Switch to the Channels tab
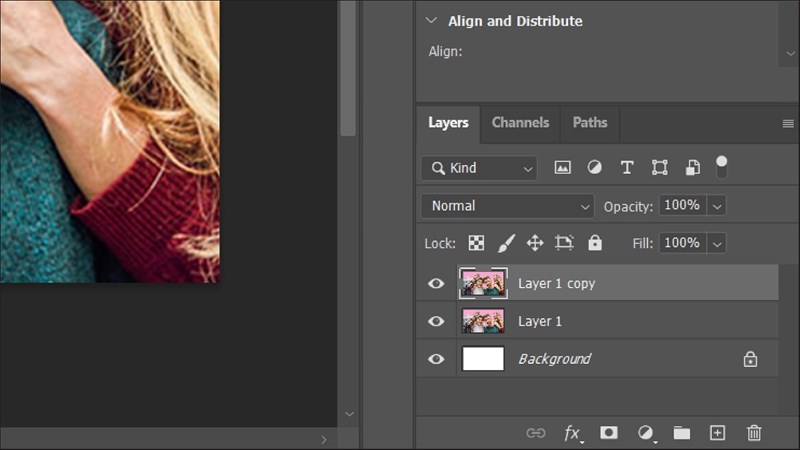This screenshot has width=800, height=450. click(x=520, y=122)
